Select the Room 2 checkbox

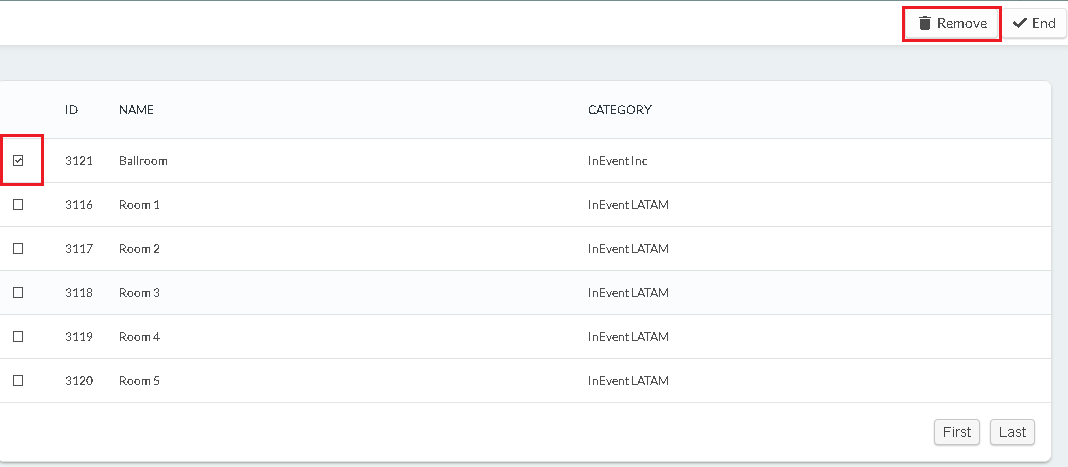click(18, 248)
